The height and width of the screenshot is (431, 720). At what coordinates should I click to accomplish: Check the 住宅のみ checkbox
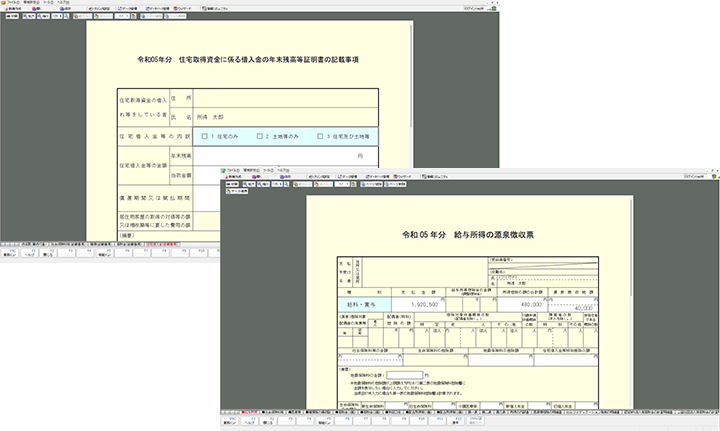pos(205,135)
